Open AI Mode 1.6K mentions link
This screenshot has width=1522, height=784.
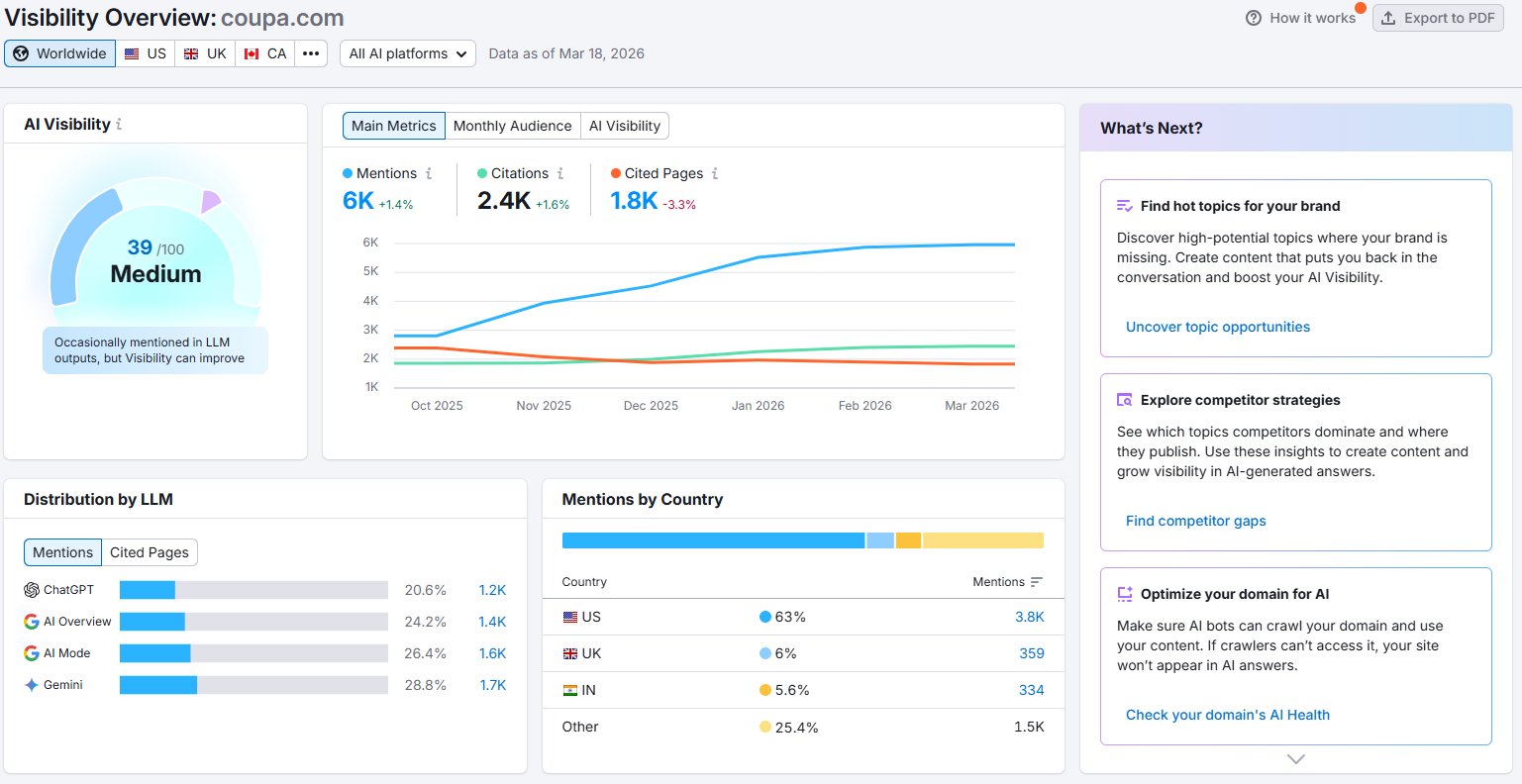[492, 653]
